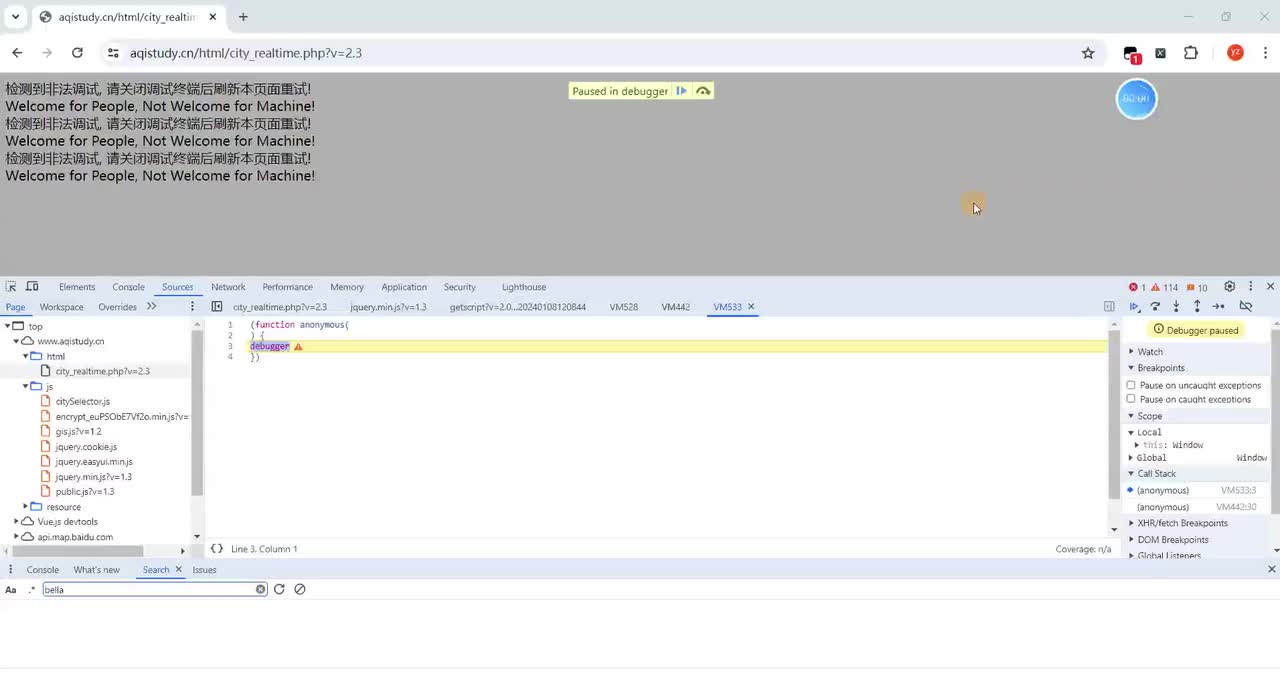
Task: Expand the Vue.js devtools node
Action: (x=17, y=522)
